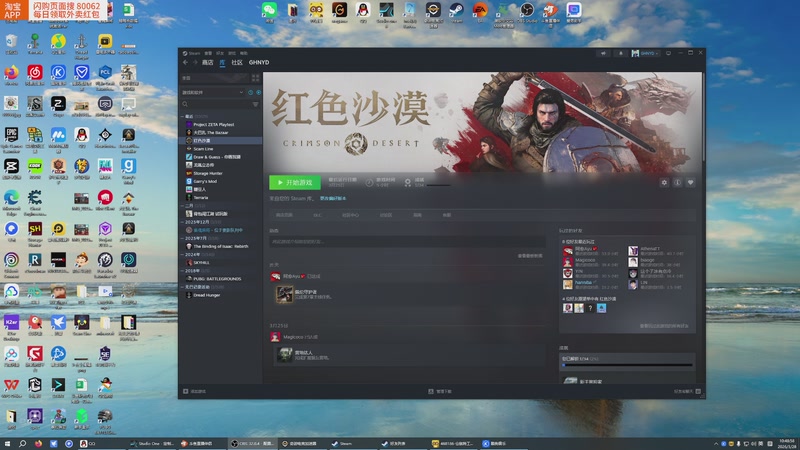The height and width of the screenshot is (450, 800).
Task: Open the Epic Games Launcher desktop shortcut
Action: coord(11,139)
